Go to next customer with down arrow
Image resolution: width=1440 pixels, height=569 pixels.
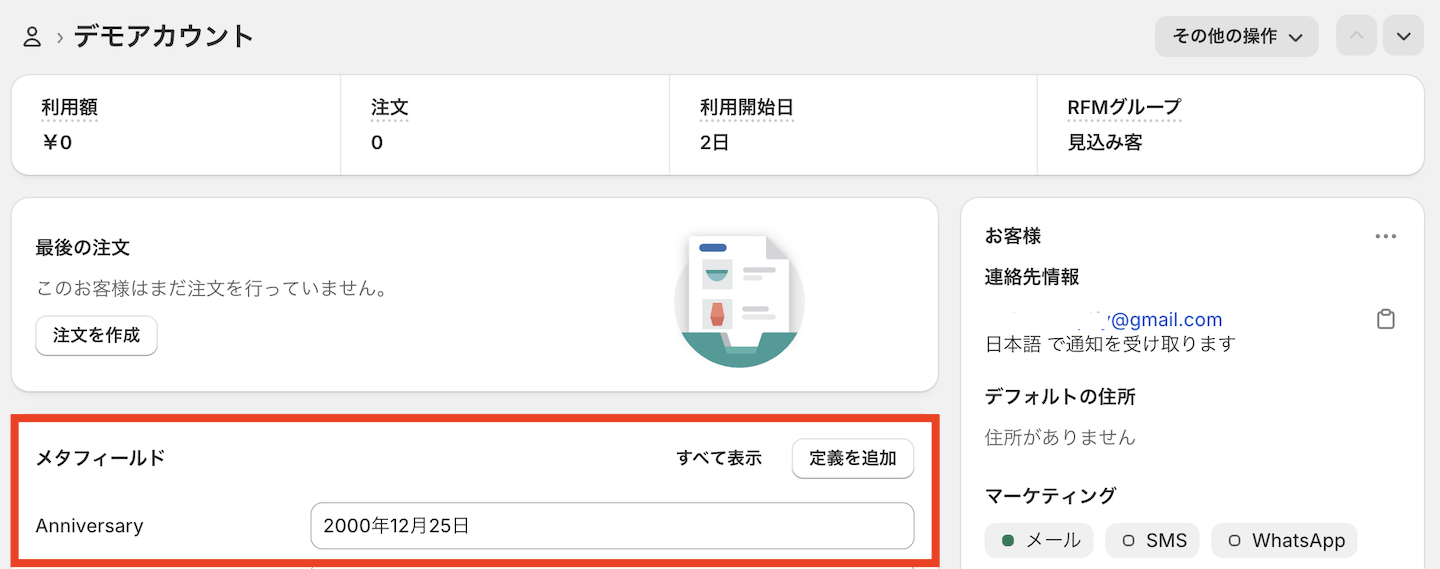(x=1403, y=36)
